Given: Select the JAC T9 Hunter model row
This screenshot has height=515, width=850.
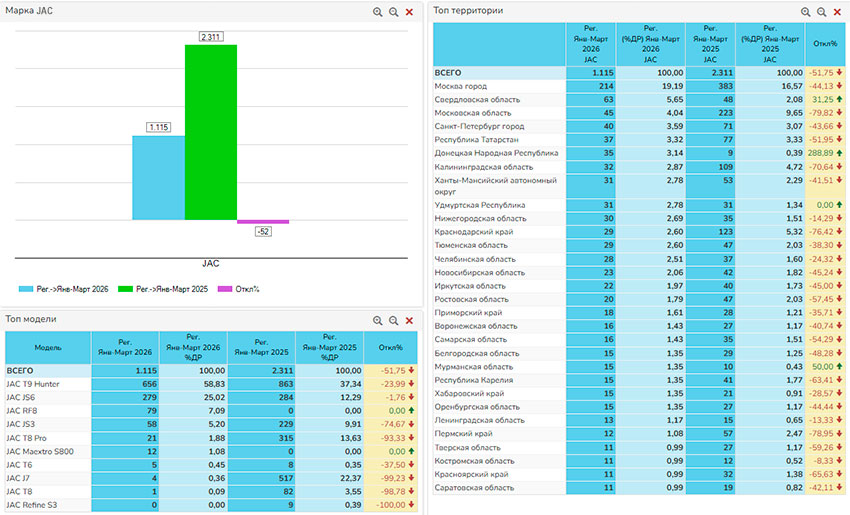Looking at the screenshot, I should coord(211,384).
